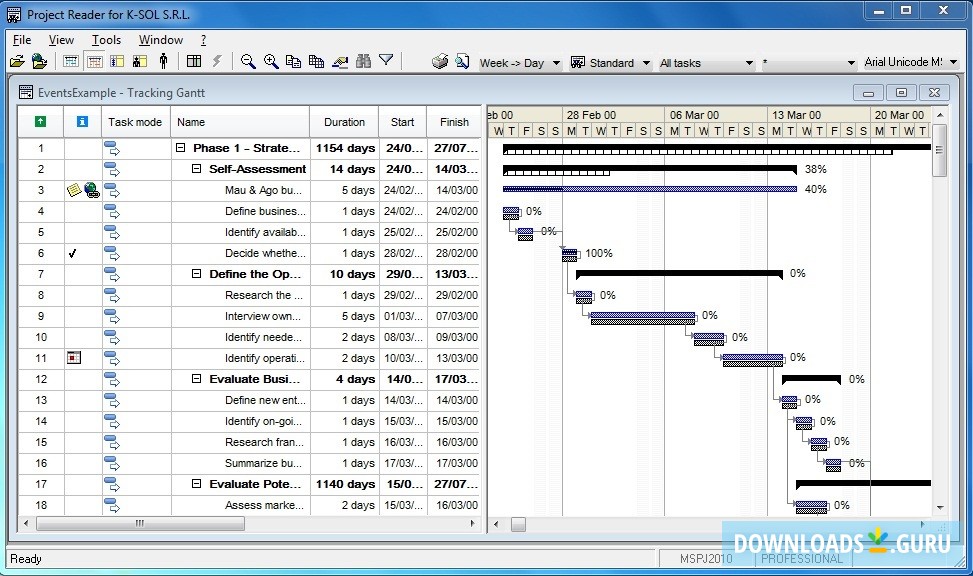
Task: Open the Tools menu
Action: (x=106, y=39)
